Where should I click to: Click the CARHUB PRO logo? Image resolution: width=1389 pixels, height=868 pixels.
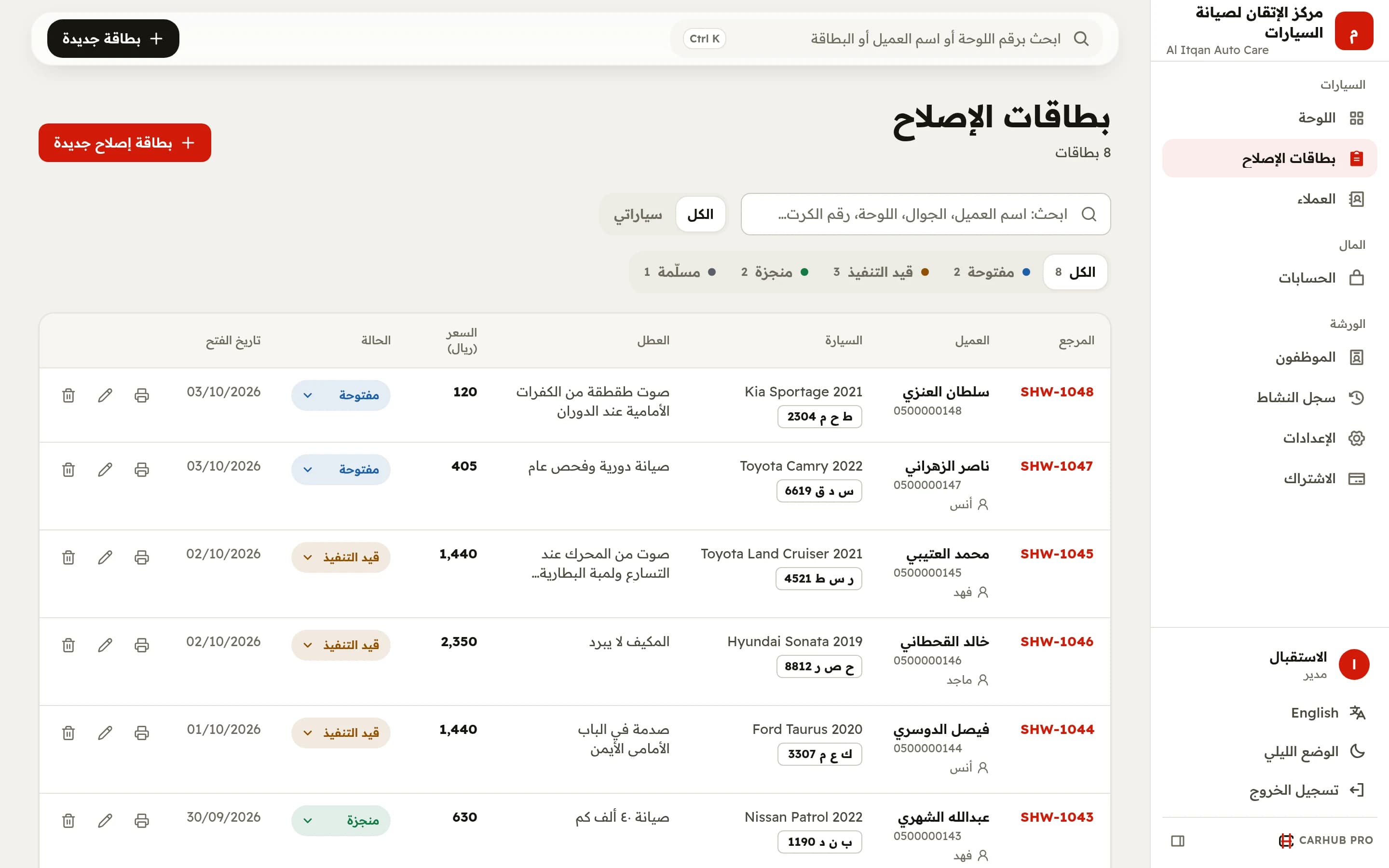coord(1326,841)
